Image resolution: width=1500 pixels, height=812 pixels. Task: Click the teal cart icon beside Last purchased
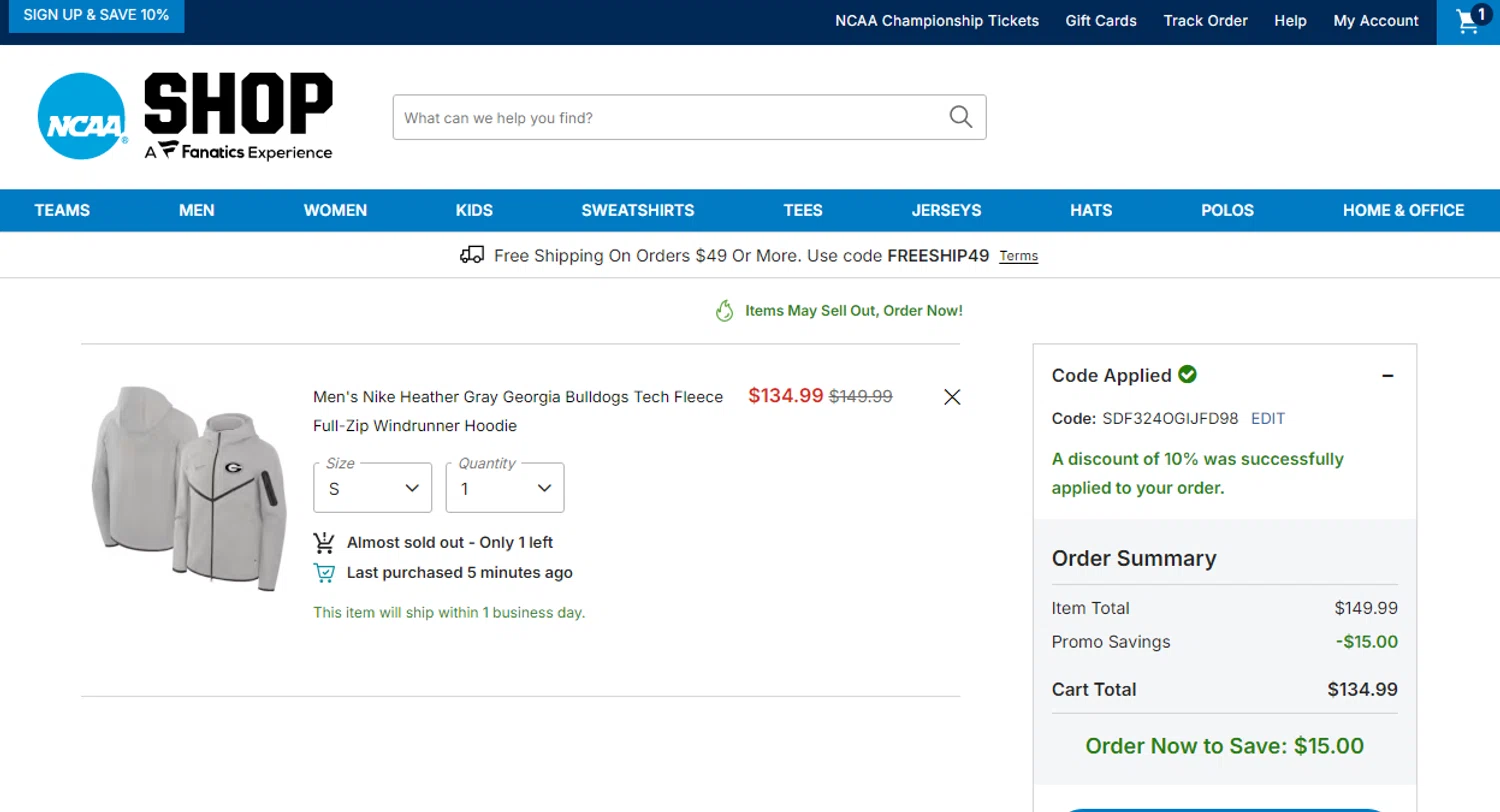[x=324, y=573]
